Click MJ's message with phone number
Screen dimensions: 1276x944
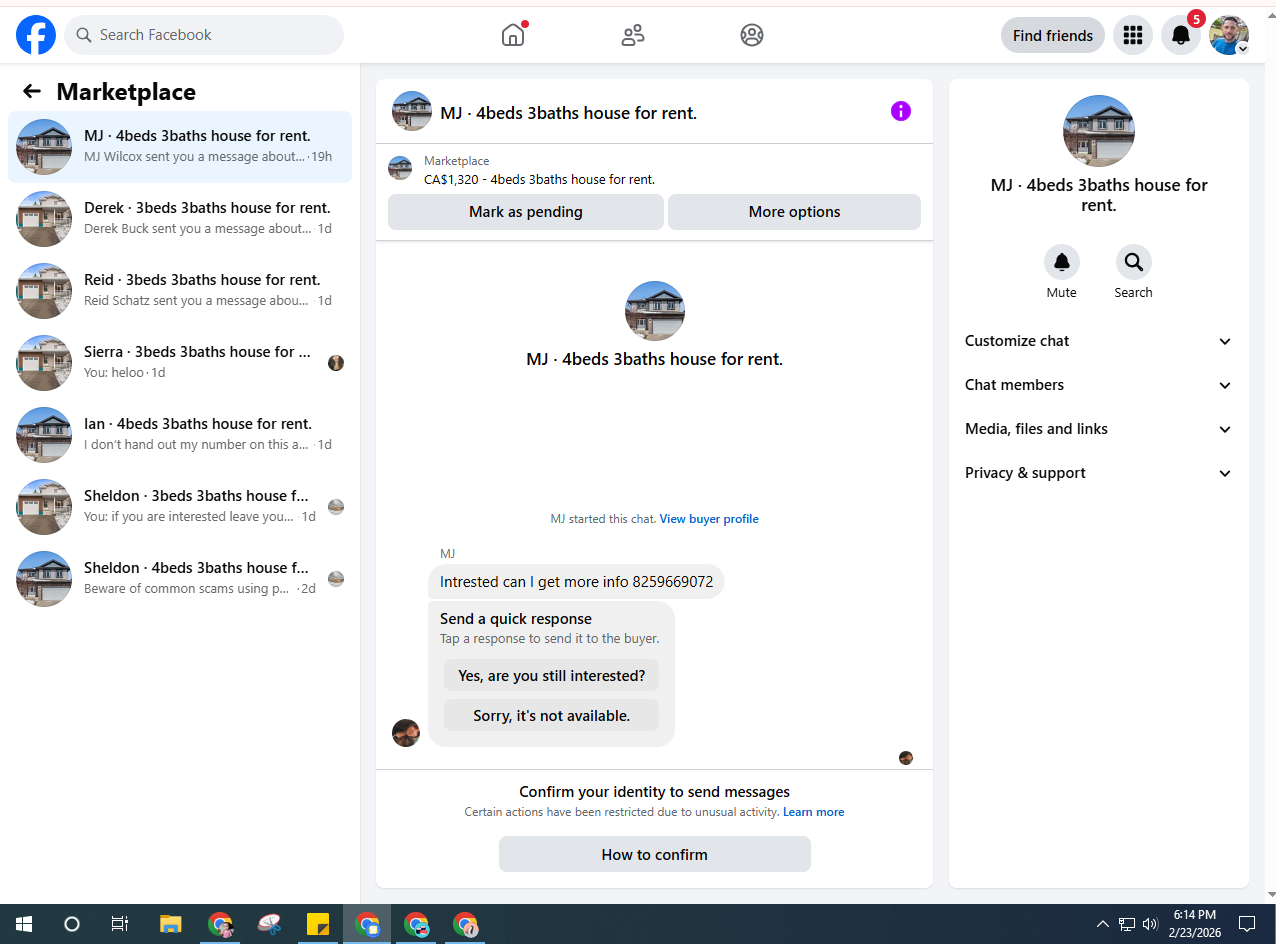tap(576, 582)
